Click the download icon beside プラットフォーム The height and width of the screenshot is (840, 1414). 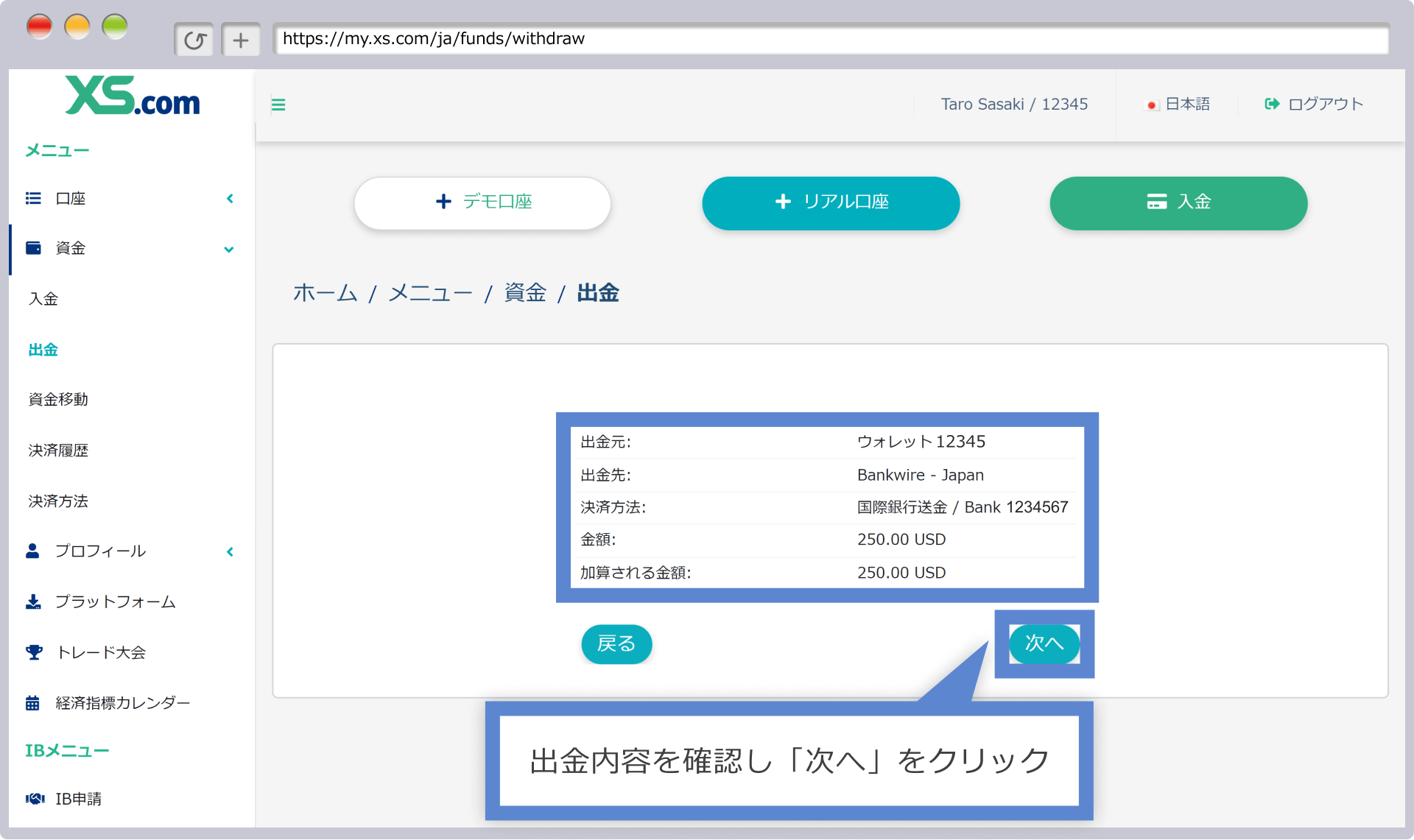pyautogui.click(x=33, y=601)
